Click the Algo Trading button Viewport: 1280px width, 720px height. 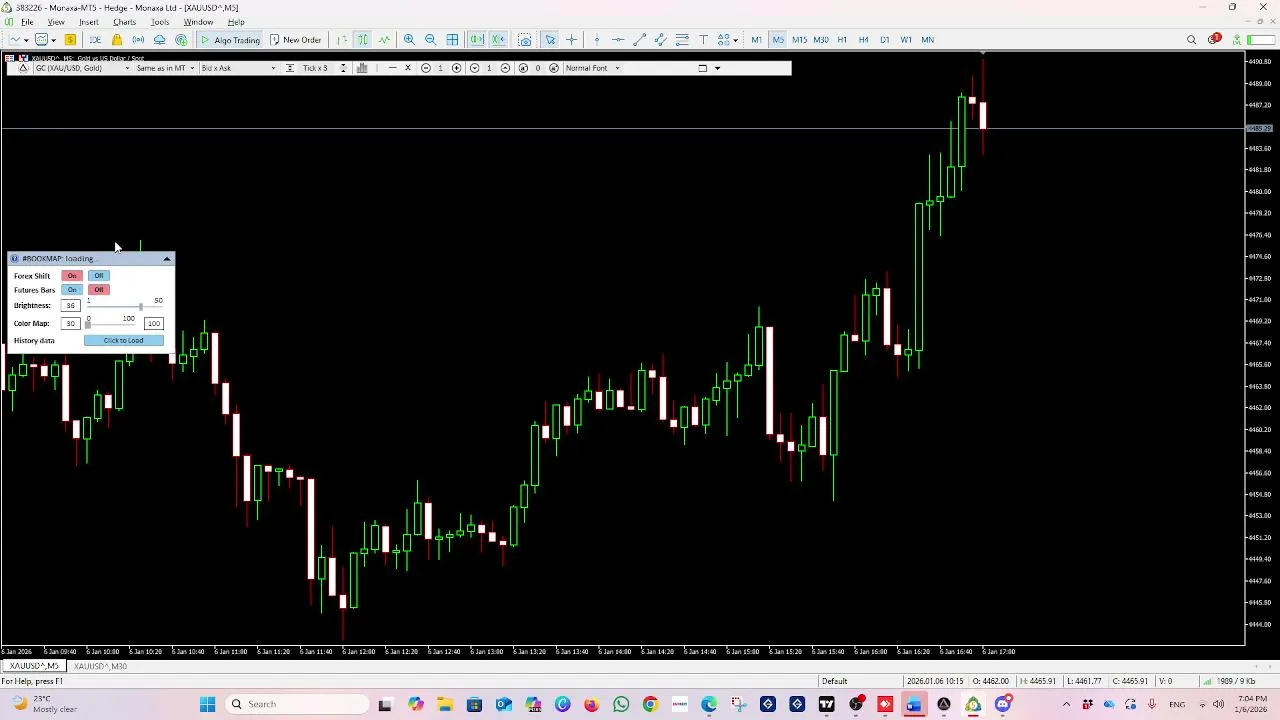coord(230,40)
